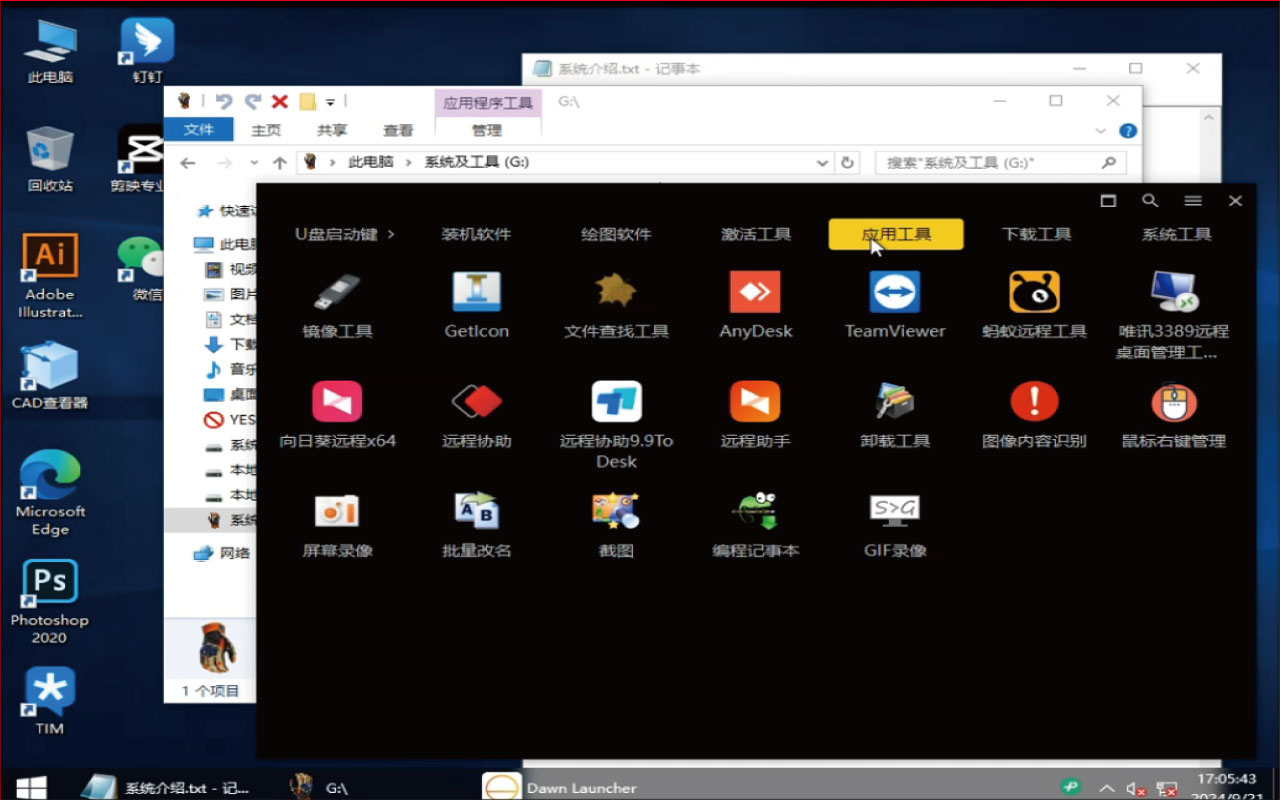Viewport: 1280px width, 800px height.
Task: Click Explorer quick-access undo icon
Action: click(x=224, y=101)
